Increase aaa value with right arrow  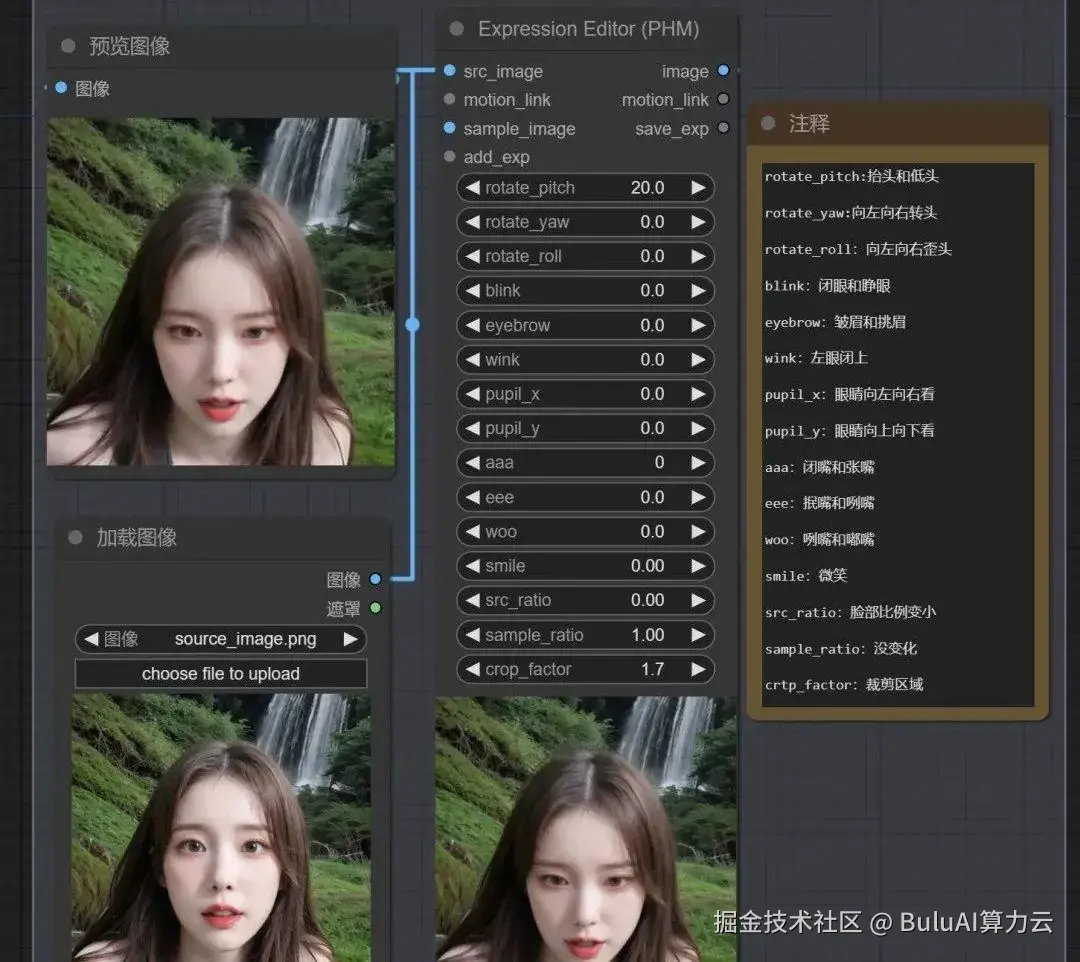click(698, 463)
